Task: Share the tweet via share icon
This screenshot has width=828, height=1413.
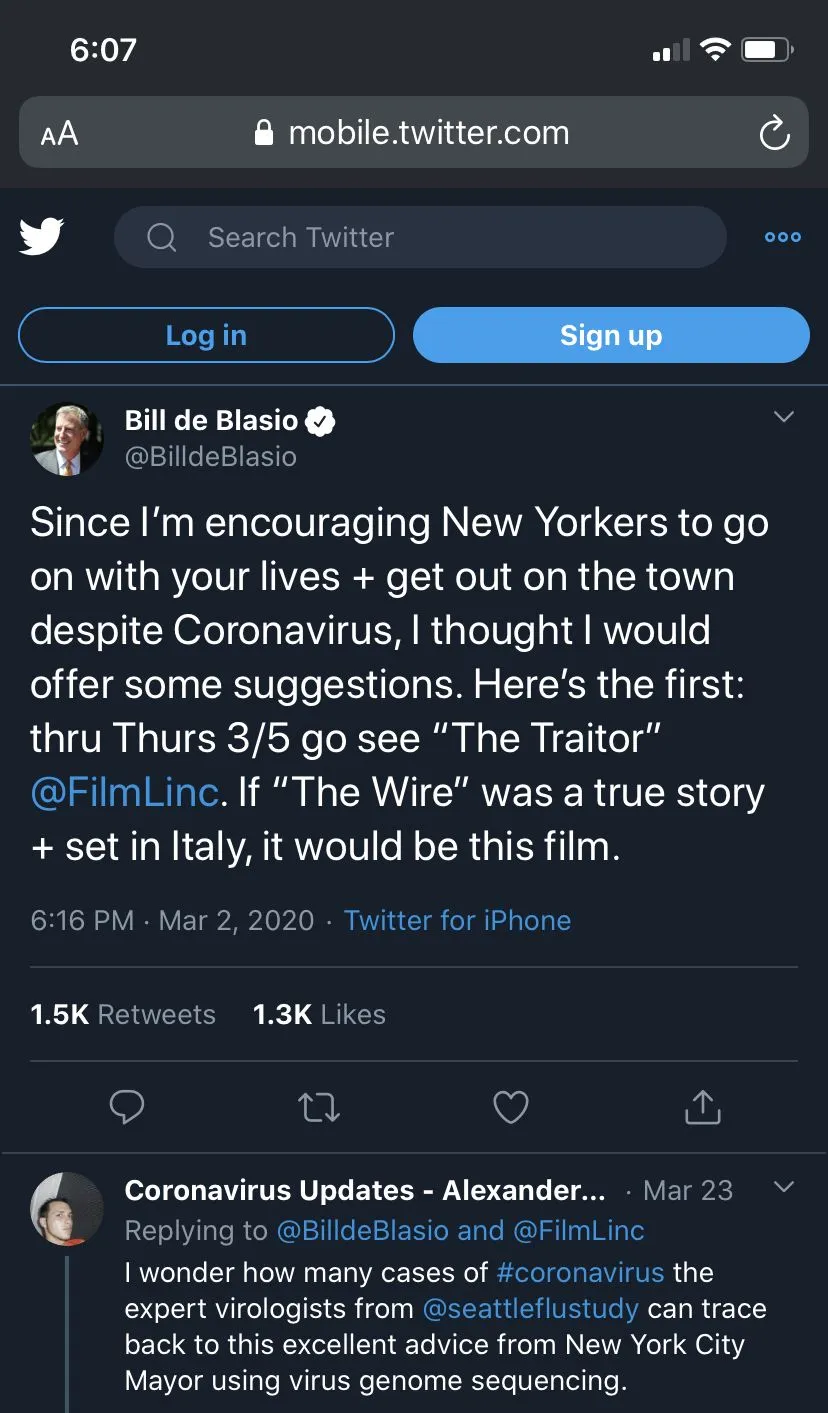Action: [x=702, y=1107]
